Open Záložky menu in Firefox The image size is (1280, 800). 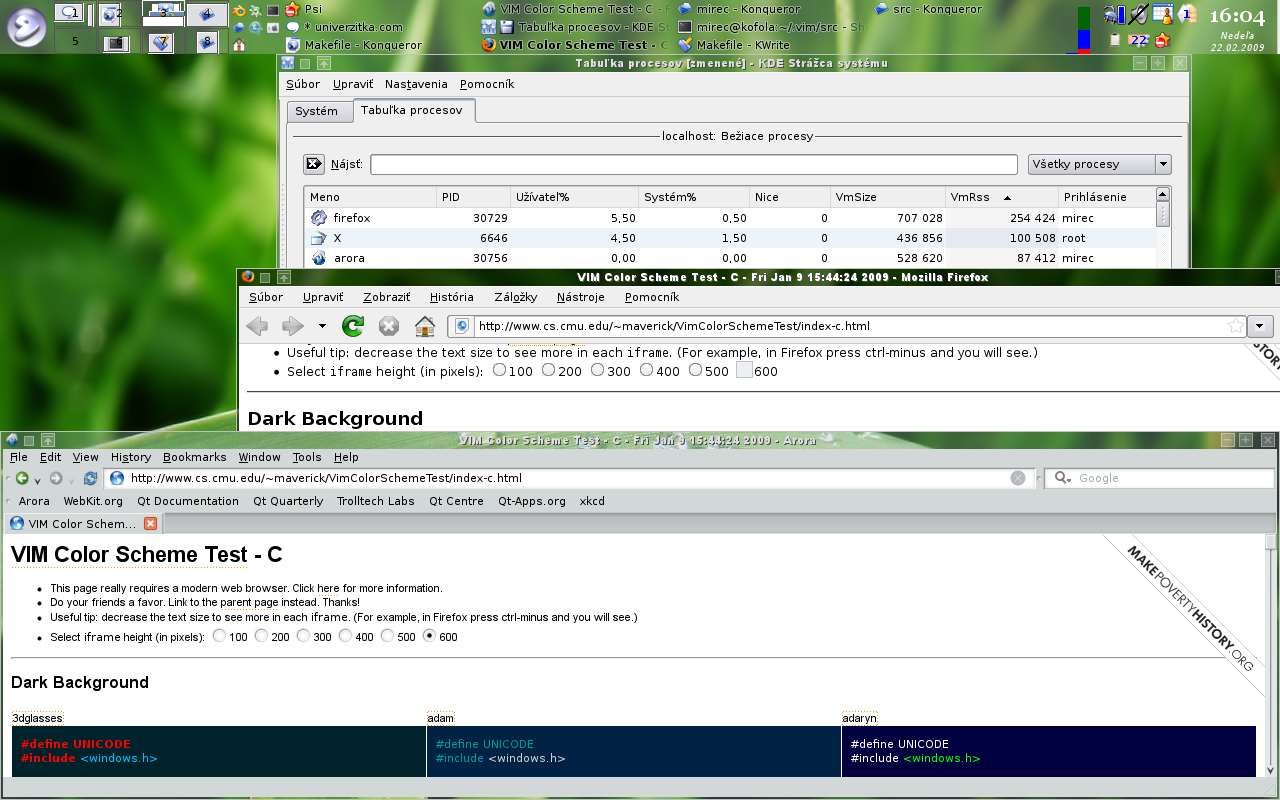coord(515,297)
